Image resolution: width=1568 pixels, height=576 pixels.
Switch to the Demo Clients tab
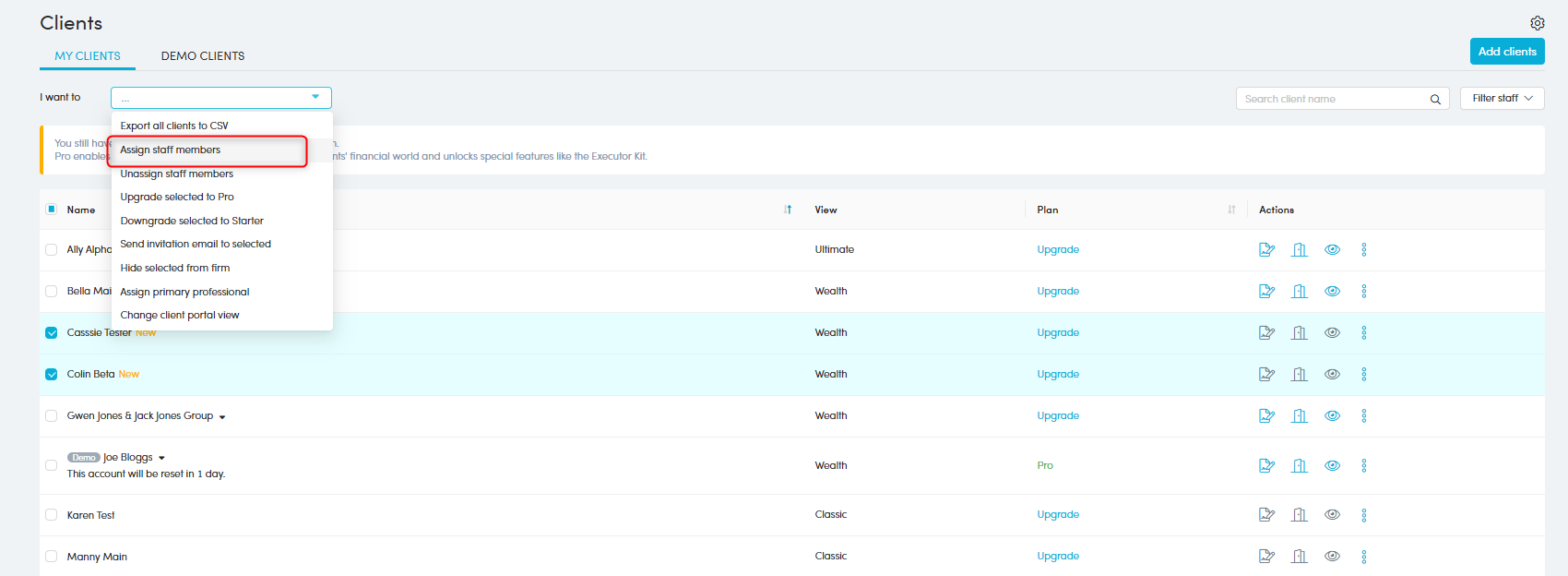203,56
